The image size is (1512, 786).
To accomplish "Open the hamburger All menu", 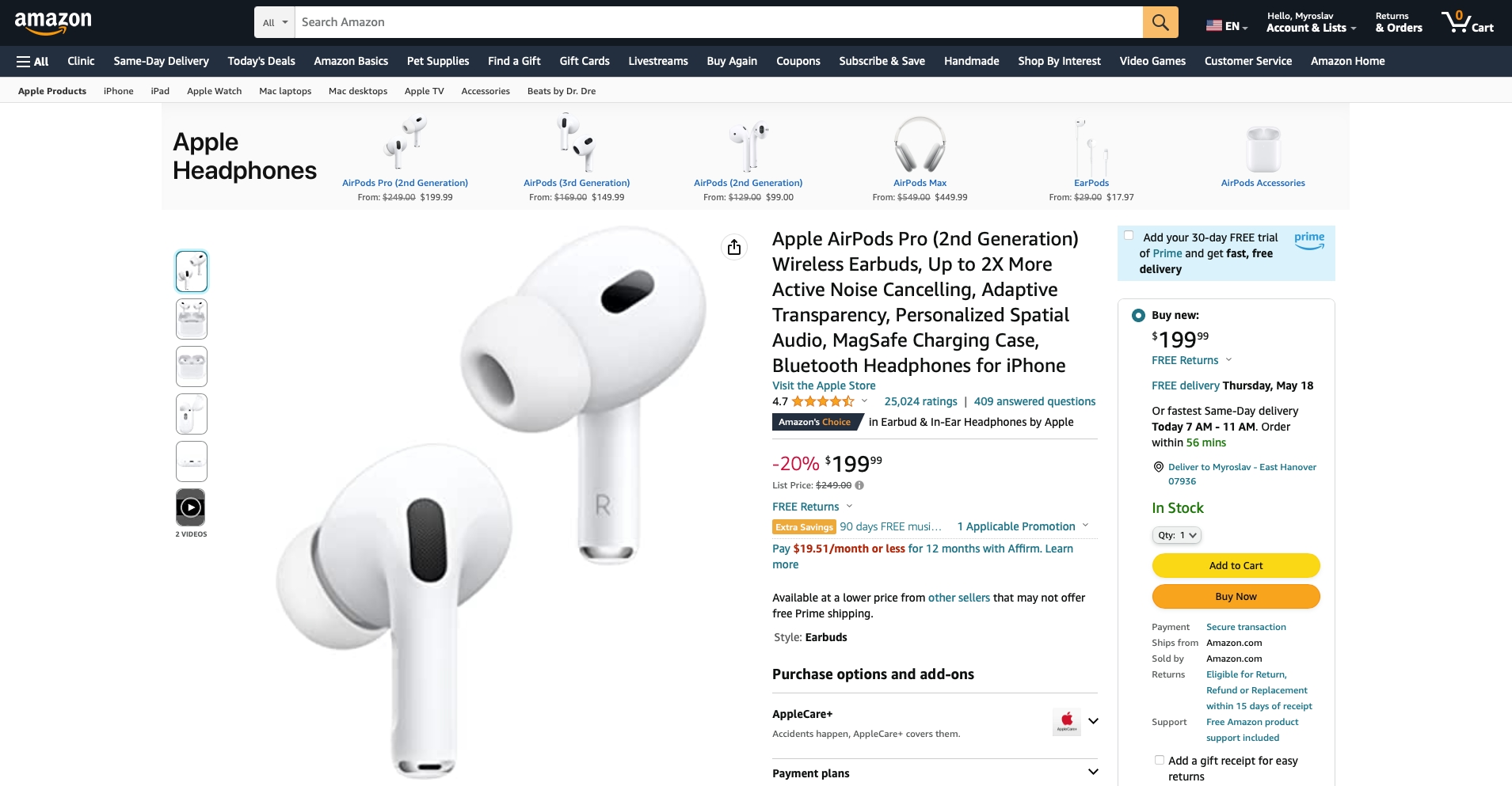I will pyautogui.click(x=32, y=61).
